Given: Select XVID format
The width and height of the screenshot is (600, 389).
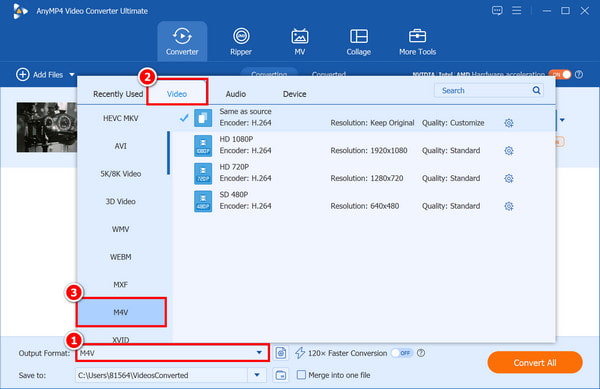Looking at the screenshot, I should (x=121, y=339).
